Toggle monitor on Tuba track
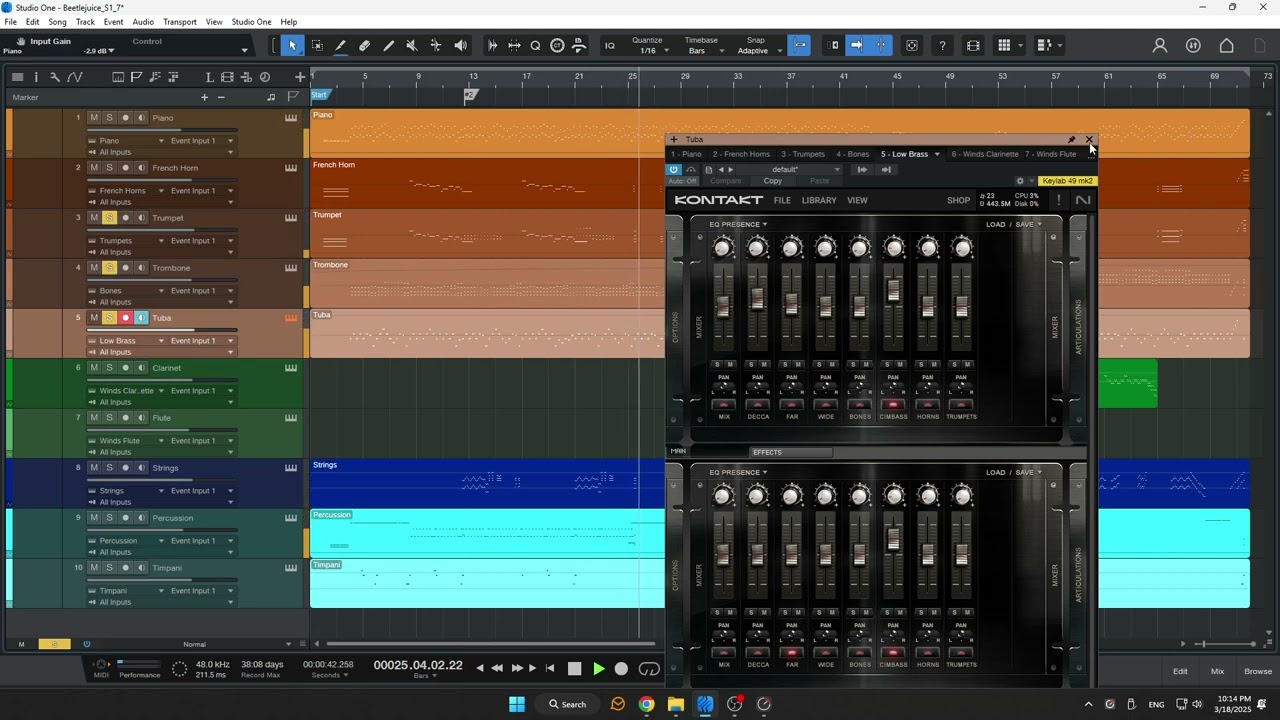 tap(142, 318)
